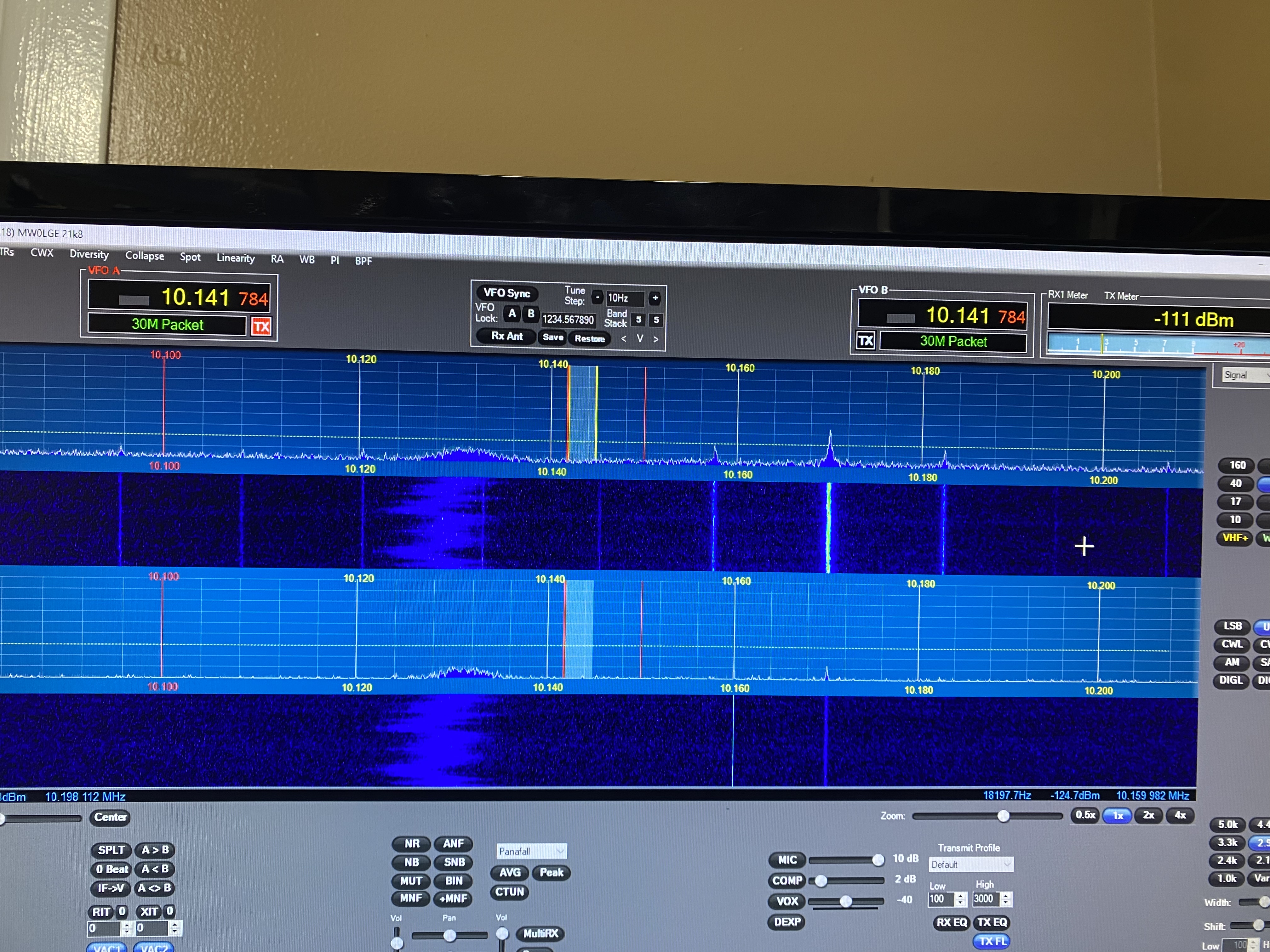Toggle the MUT mute button

(411, 880)
